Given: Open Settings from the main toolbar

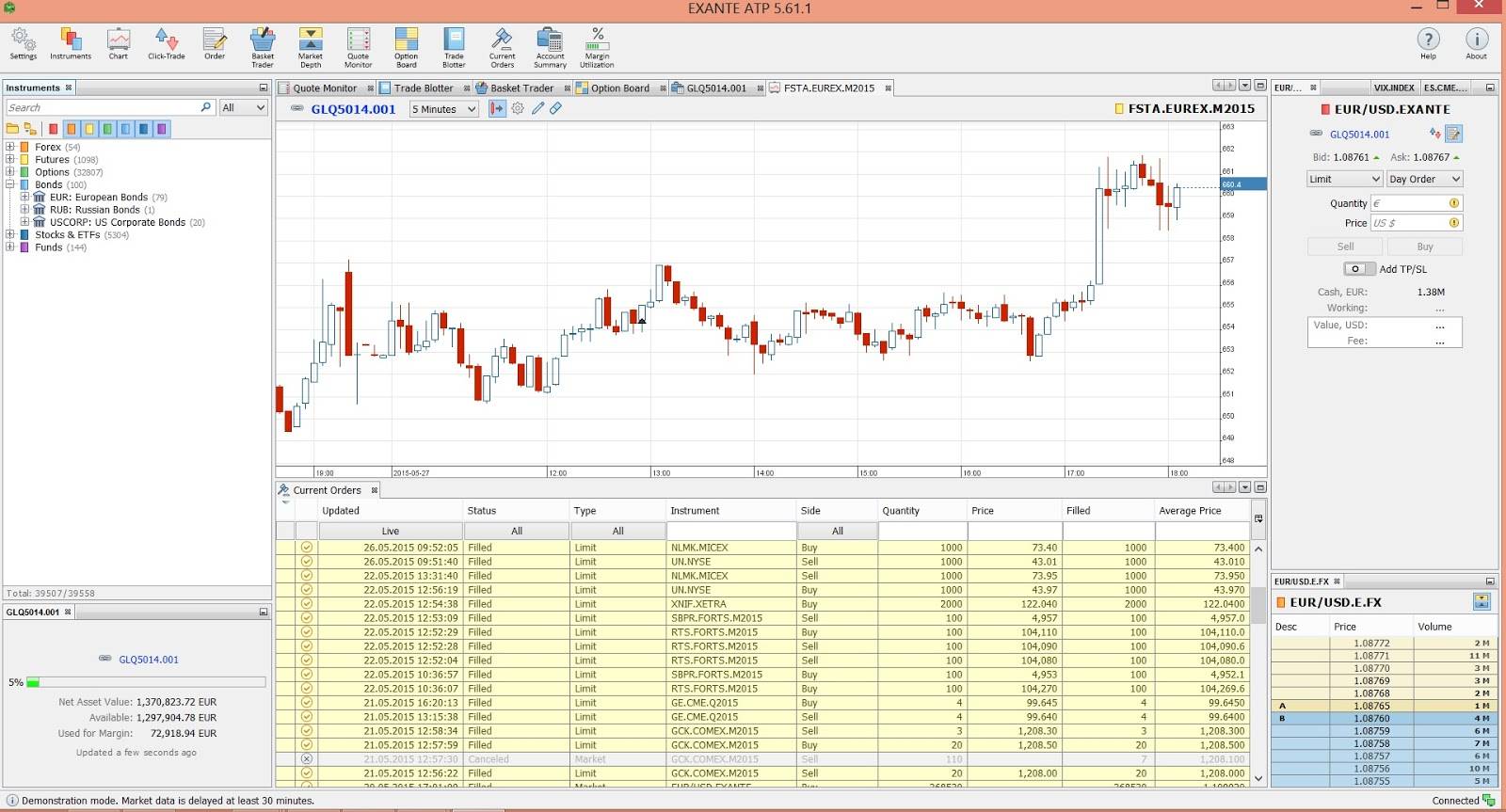Looking at the screenshot, I should point(24,43).
